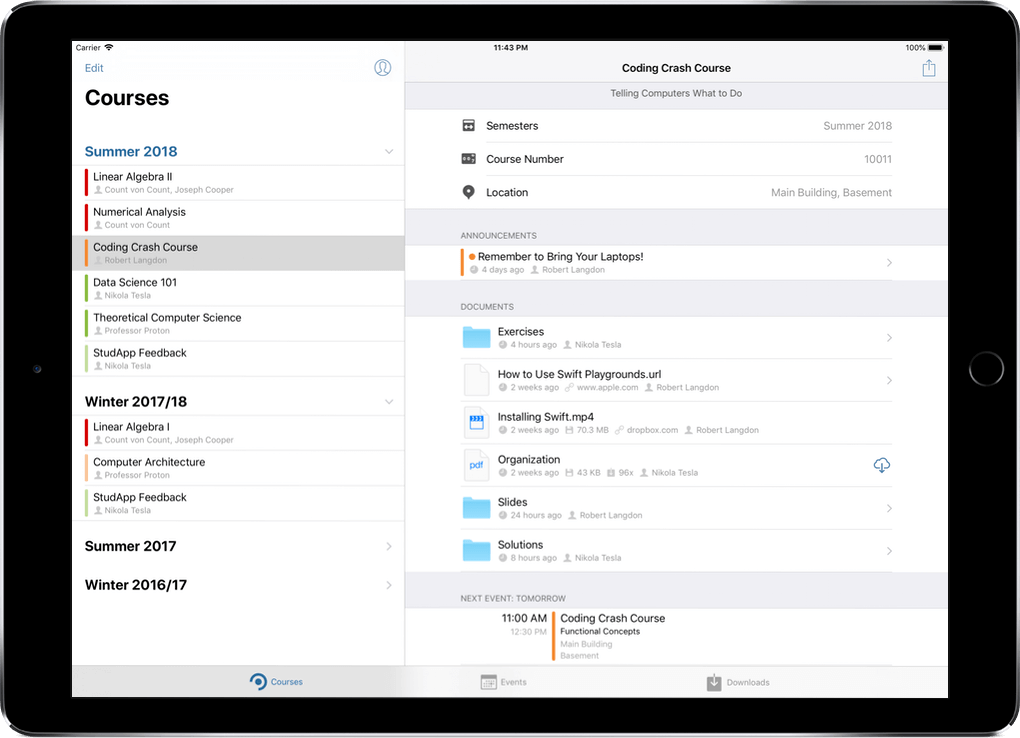Open the Remember to Bring Your Laptops announcement
The image size is (1020, 738).
pos(676,263)
